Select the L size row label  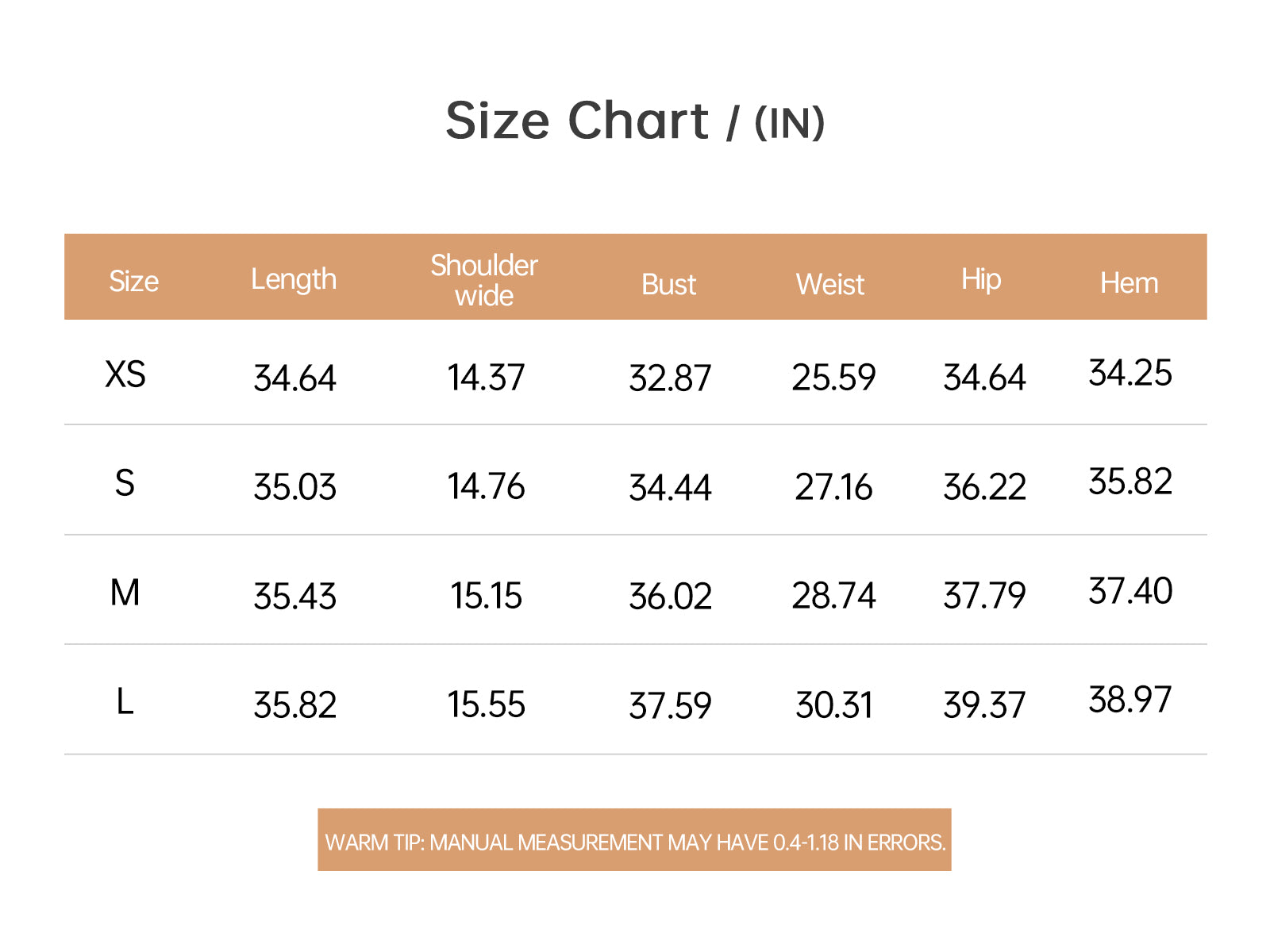125,701
